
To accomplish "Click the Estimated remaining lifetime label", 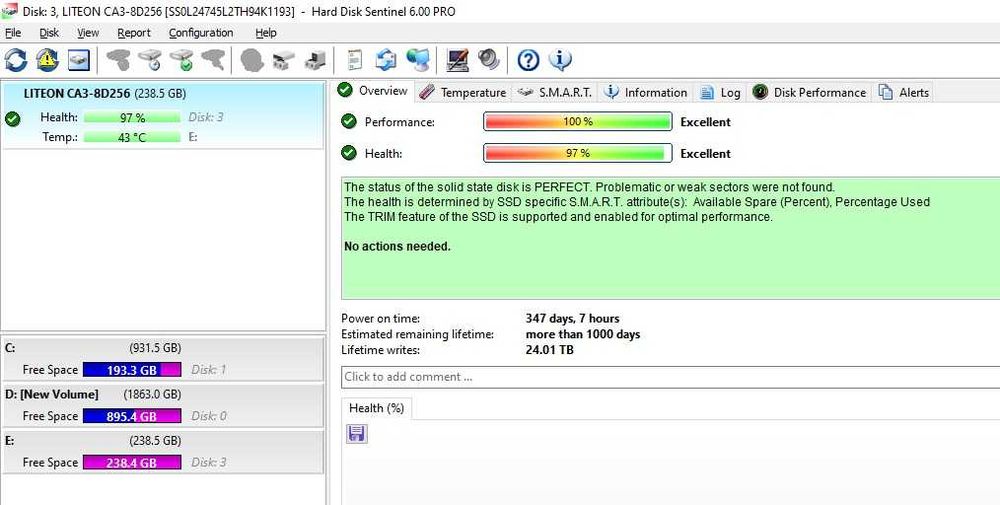I will (x=417, y=334).
